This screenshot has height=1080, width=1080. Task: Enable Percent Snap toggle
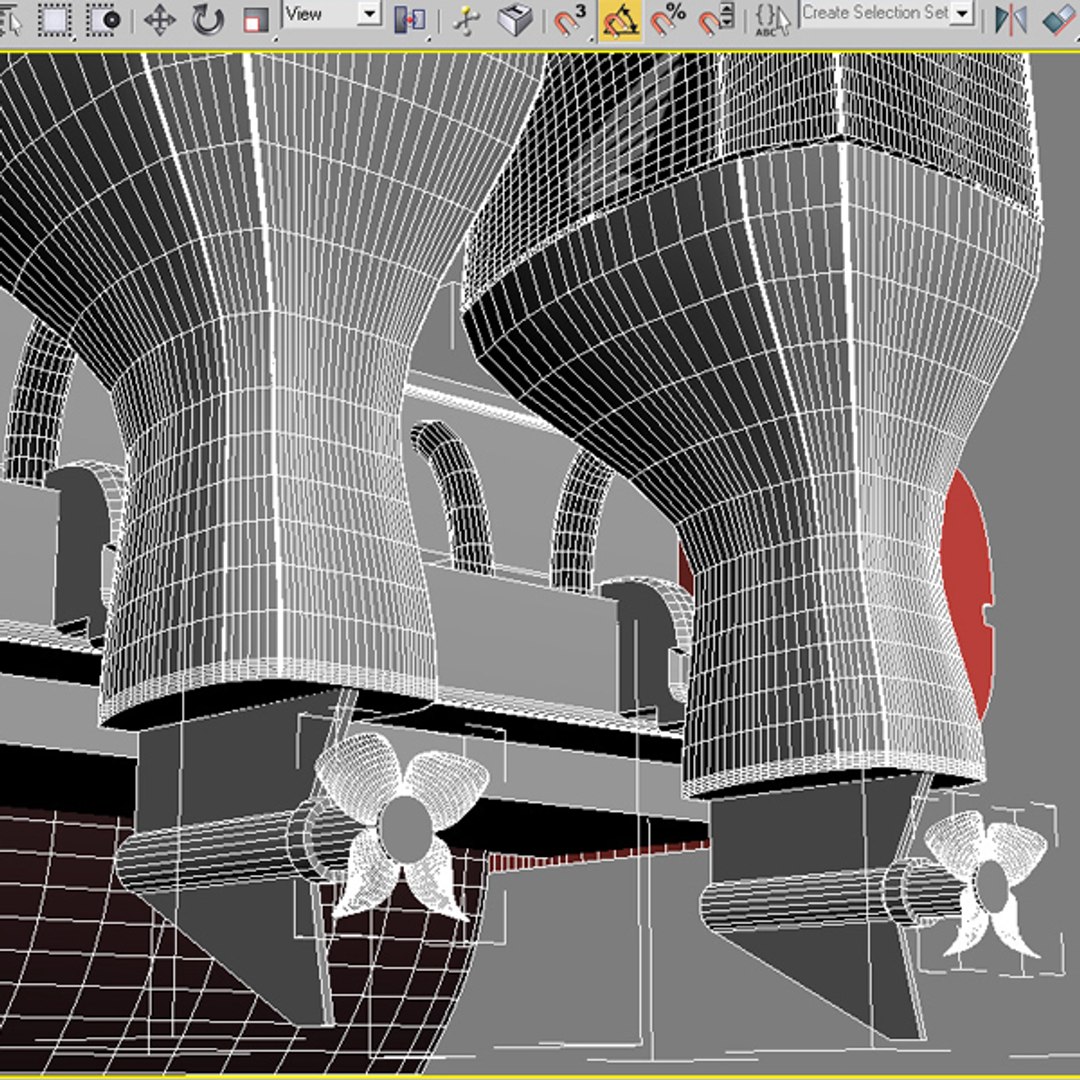668,19
